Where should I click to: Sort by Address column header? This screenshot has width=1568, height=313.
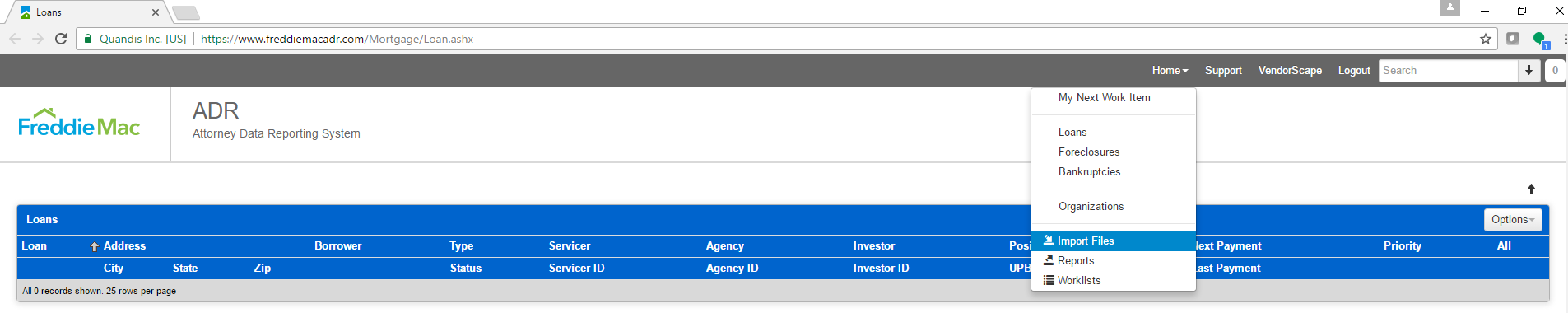[124, 246]
